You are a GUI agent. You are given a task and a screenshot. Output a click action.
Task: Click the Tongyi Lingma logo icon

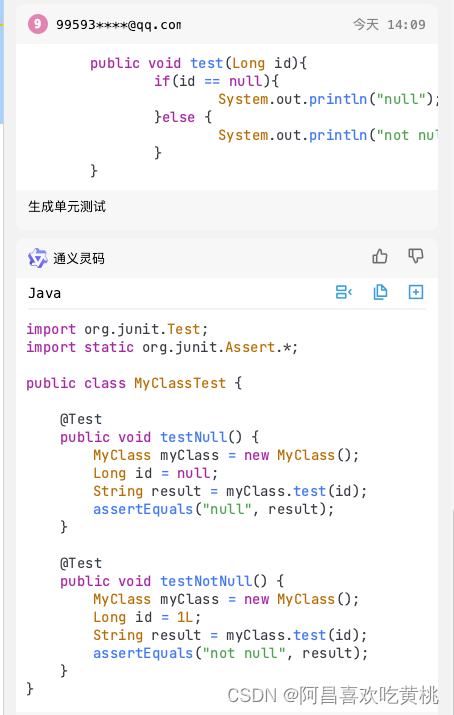tap(37, 258)
